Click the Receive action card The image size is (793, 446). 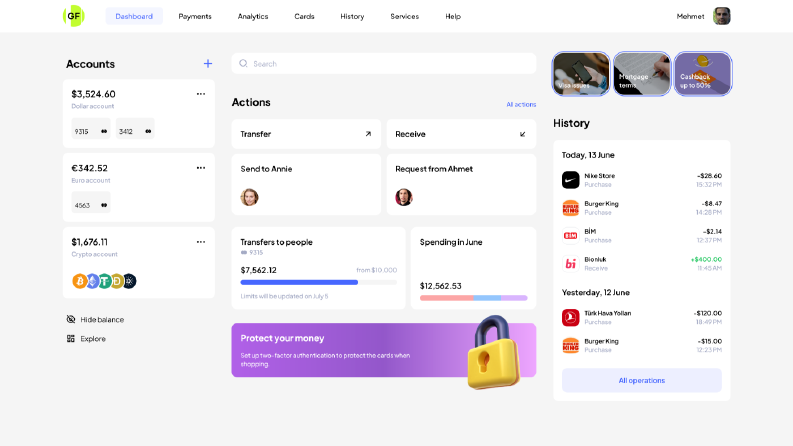pos(461,134)
